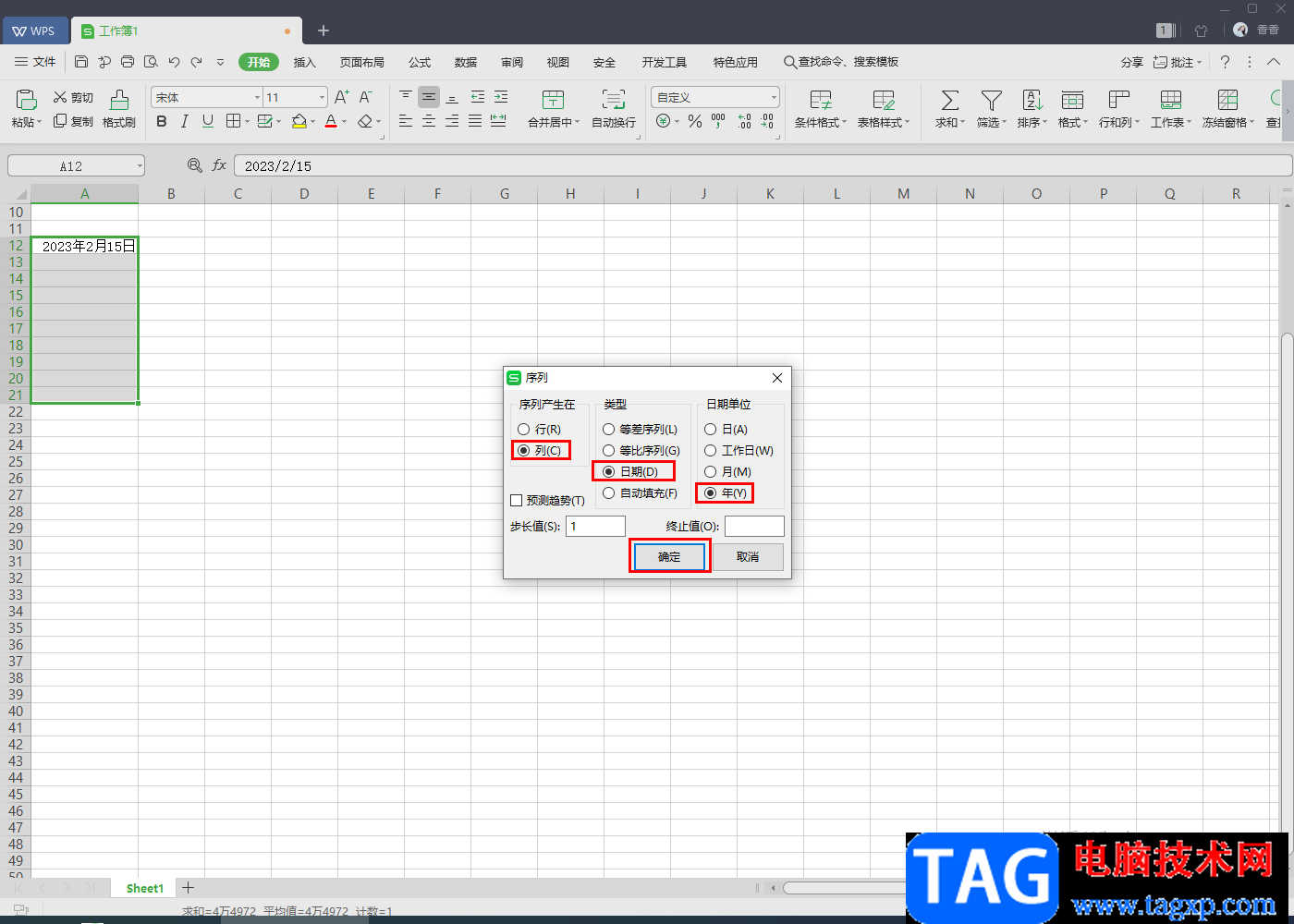Select 工作日(W) date unit
1294x924 pixels.
pyautogui.click(x=739, y=451)
